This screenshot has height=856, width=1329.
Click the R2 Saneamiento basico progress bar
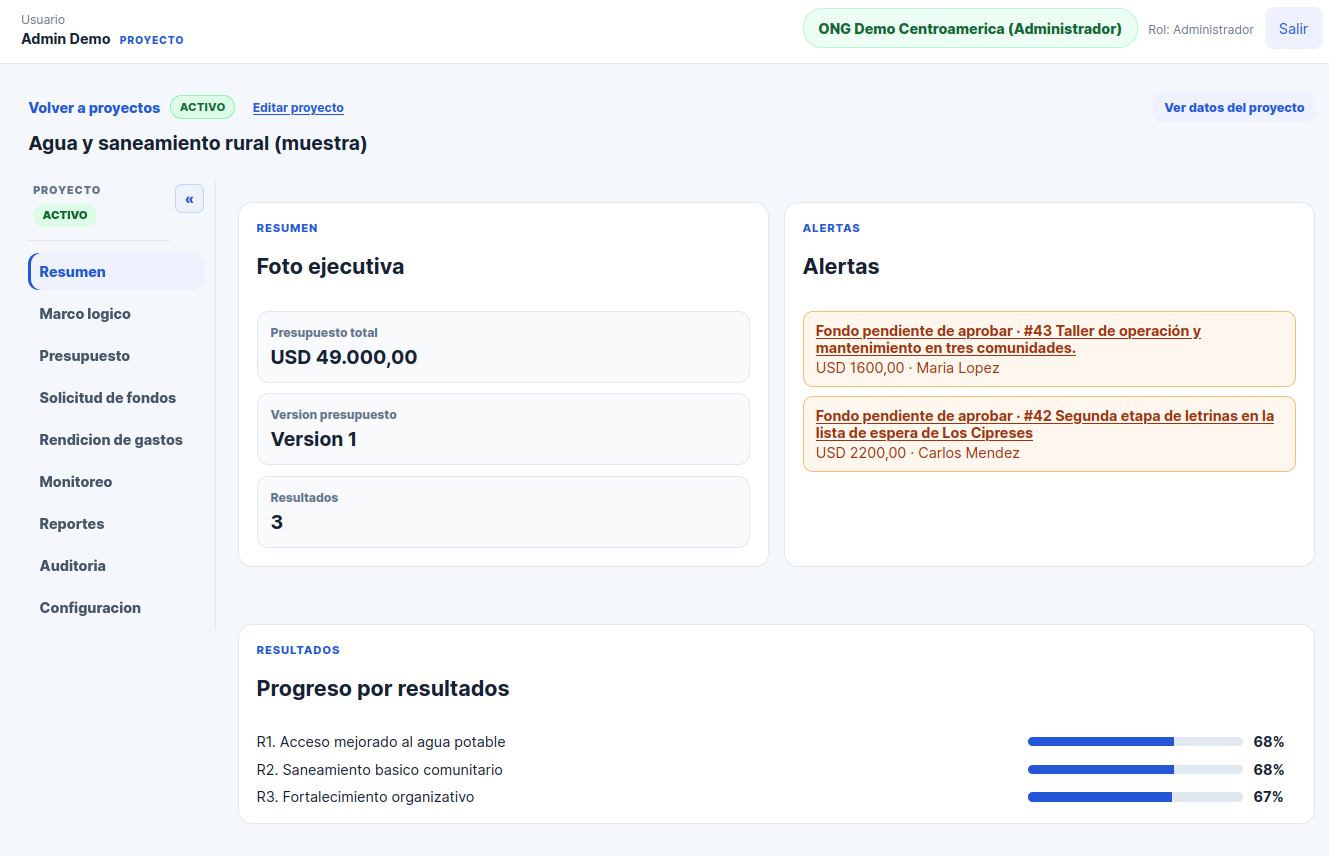pos(1135,770)
